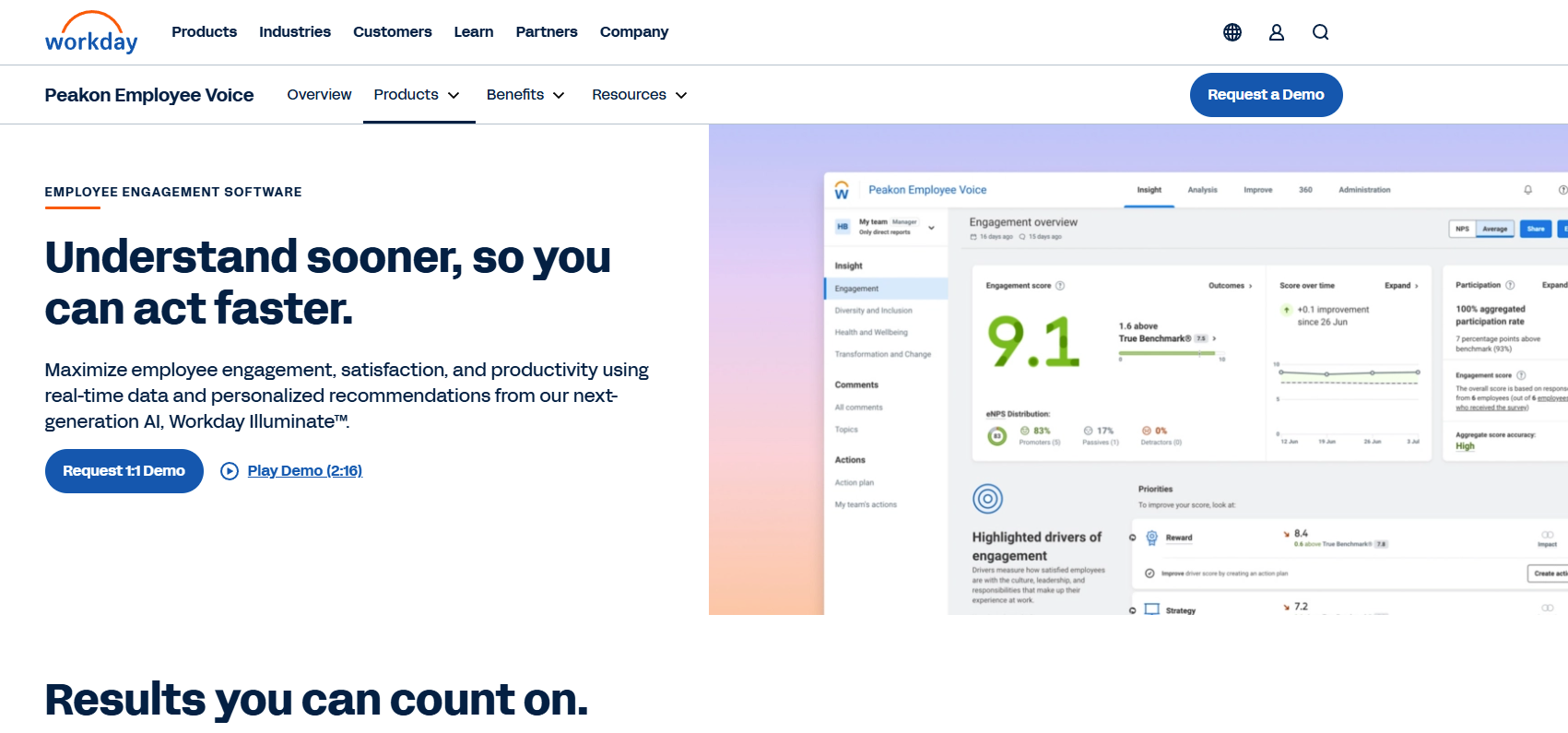This screenshot has width=1568, height=733.
Task: Open the Industries top menu
Action: 295,32
